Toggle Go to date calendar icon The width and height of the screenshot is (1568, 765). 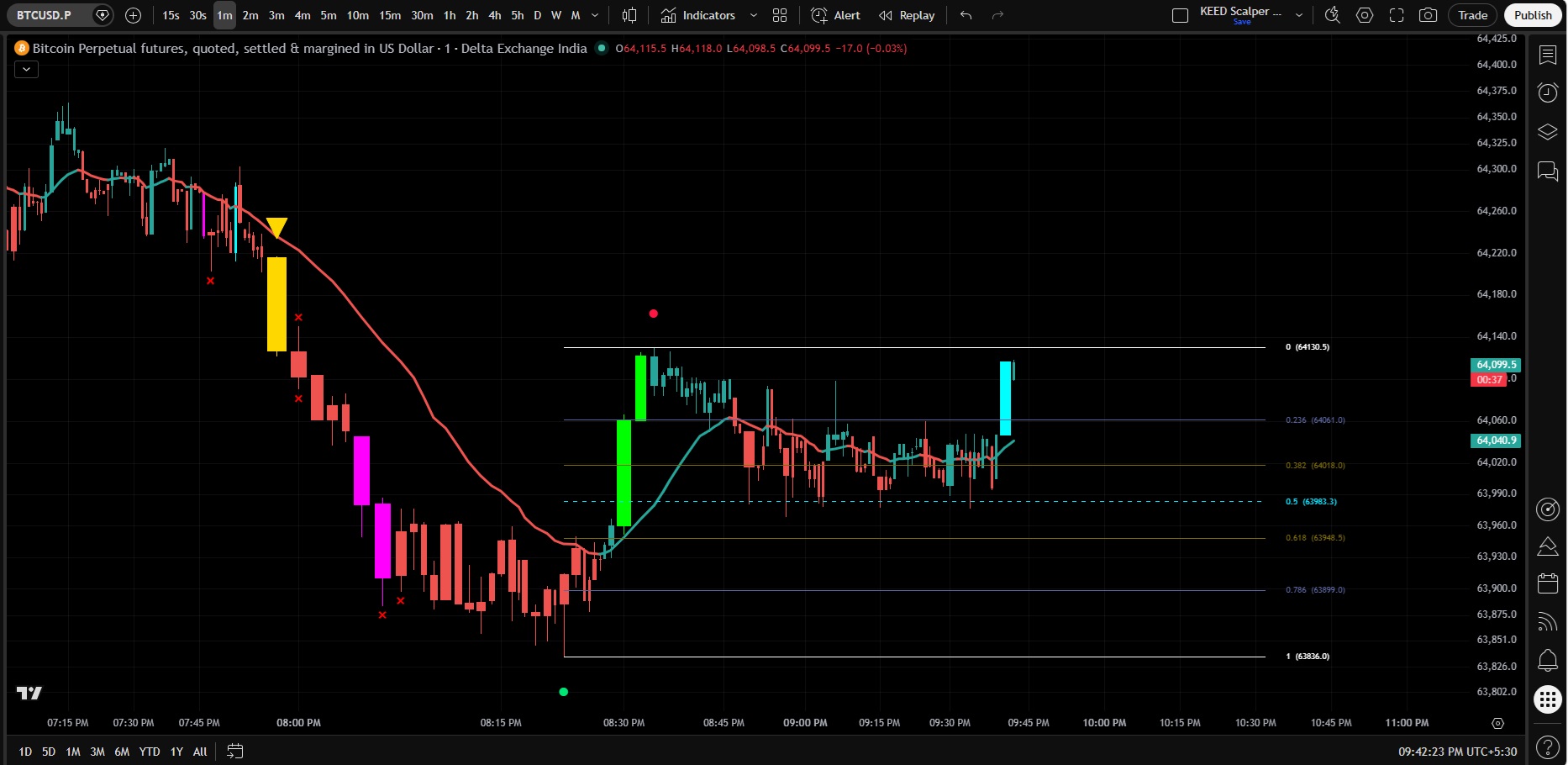pos(235,752)
